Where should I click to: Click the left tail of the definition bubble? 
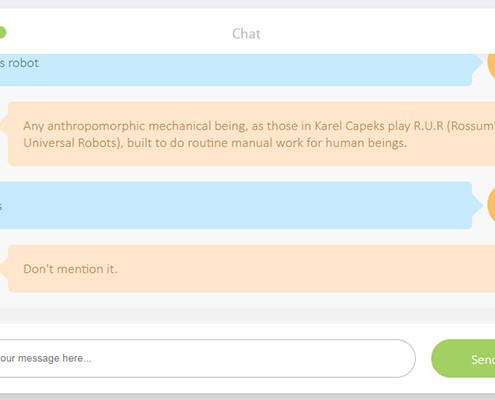pyautogui.click(x=4, y=126)
